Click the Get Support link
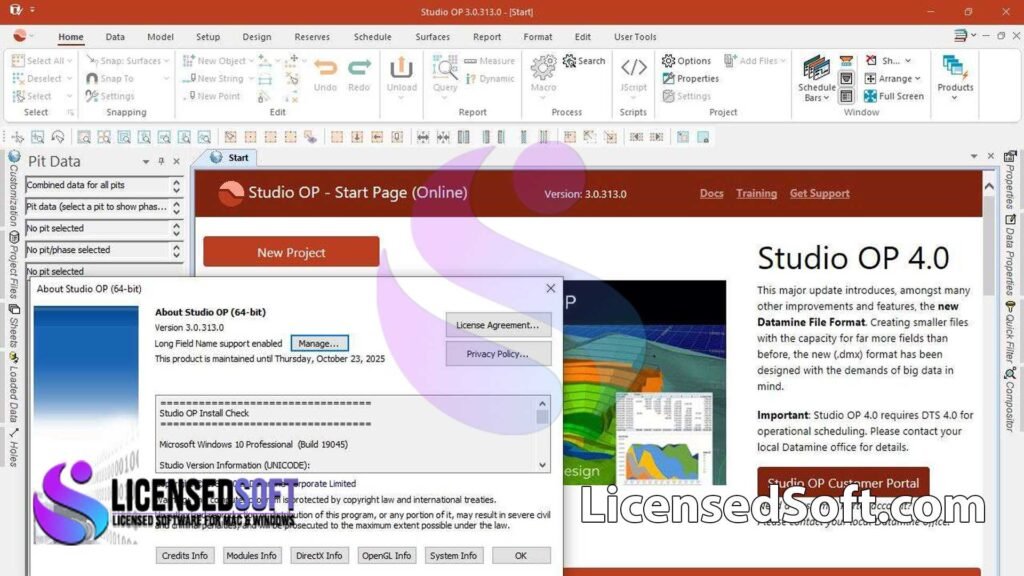This screenshot has width=1024, height=576. [x=819, y=193]
